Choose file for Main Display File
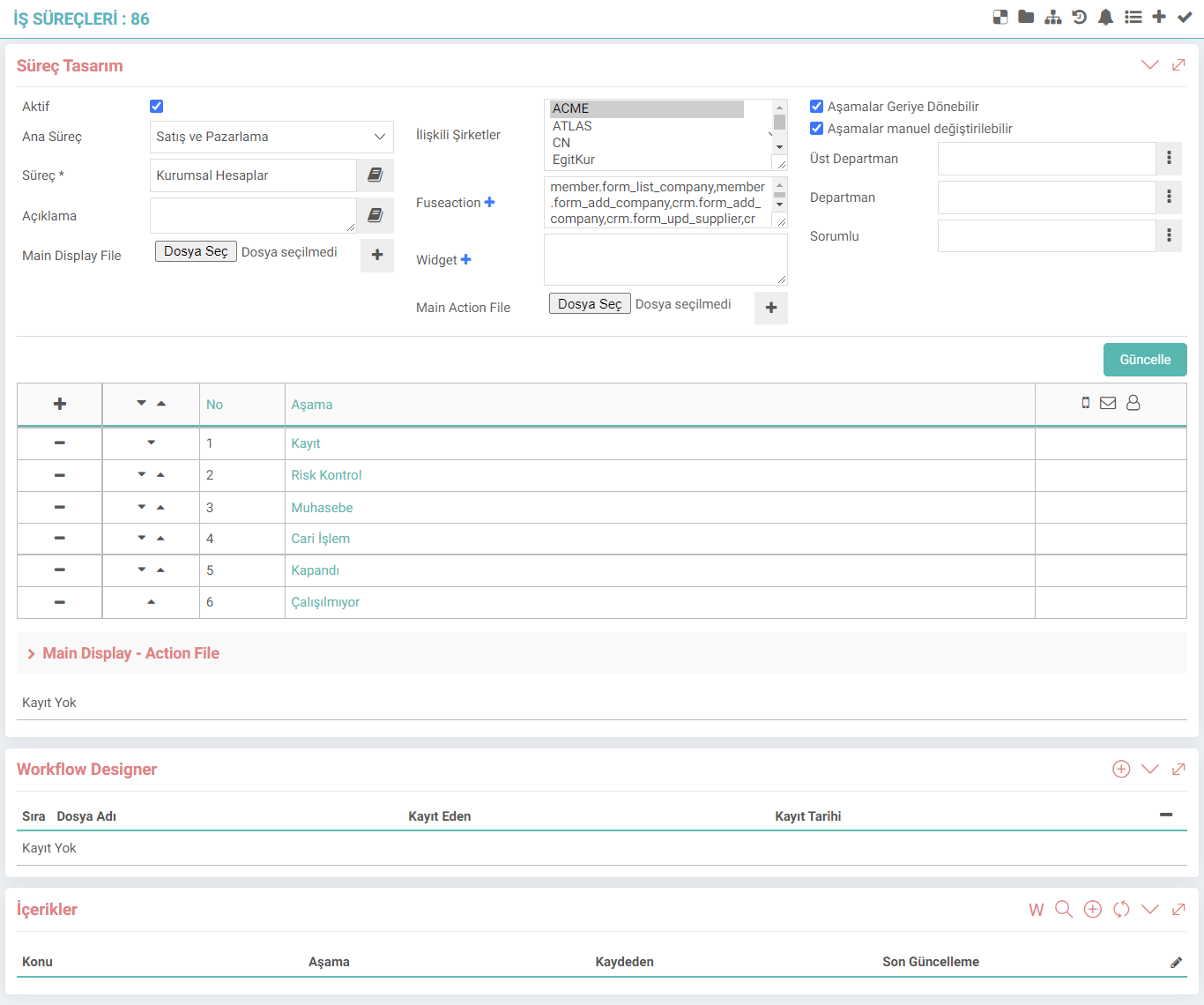The width and height of the screenshot is (1204, 1005). (196, 251)
